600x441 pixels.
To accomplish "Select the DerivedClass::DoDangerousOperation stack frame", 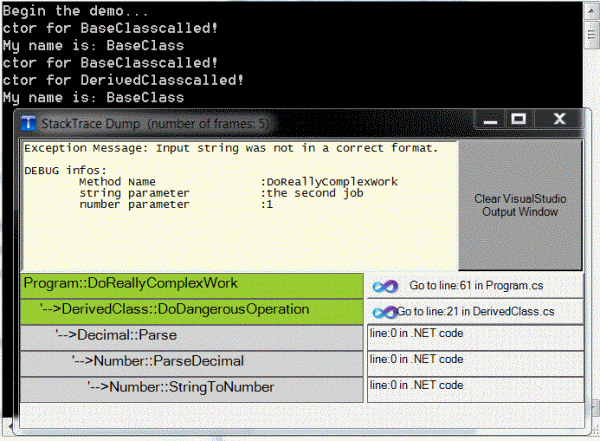I will point(192,310).
